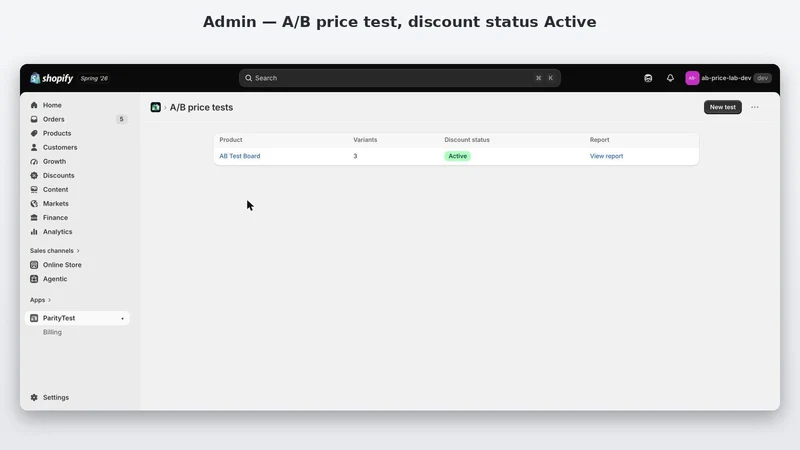The width and height of the screenshot is (800, 450).
Task: Open Billing under ParityTest
Action: tap(52, 332)
